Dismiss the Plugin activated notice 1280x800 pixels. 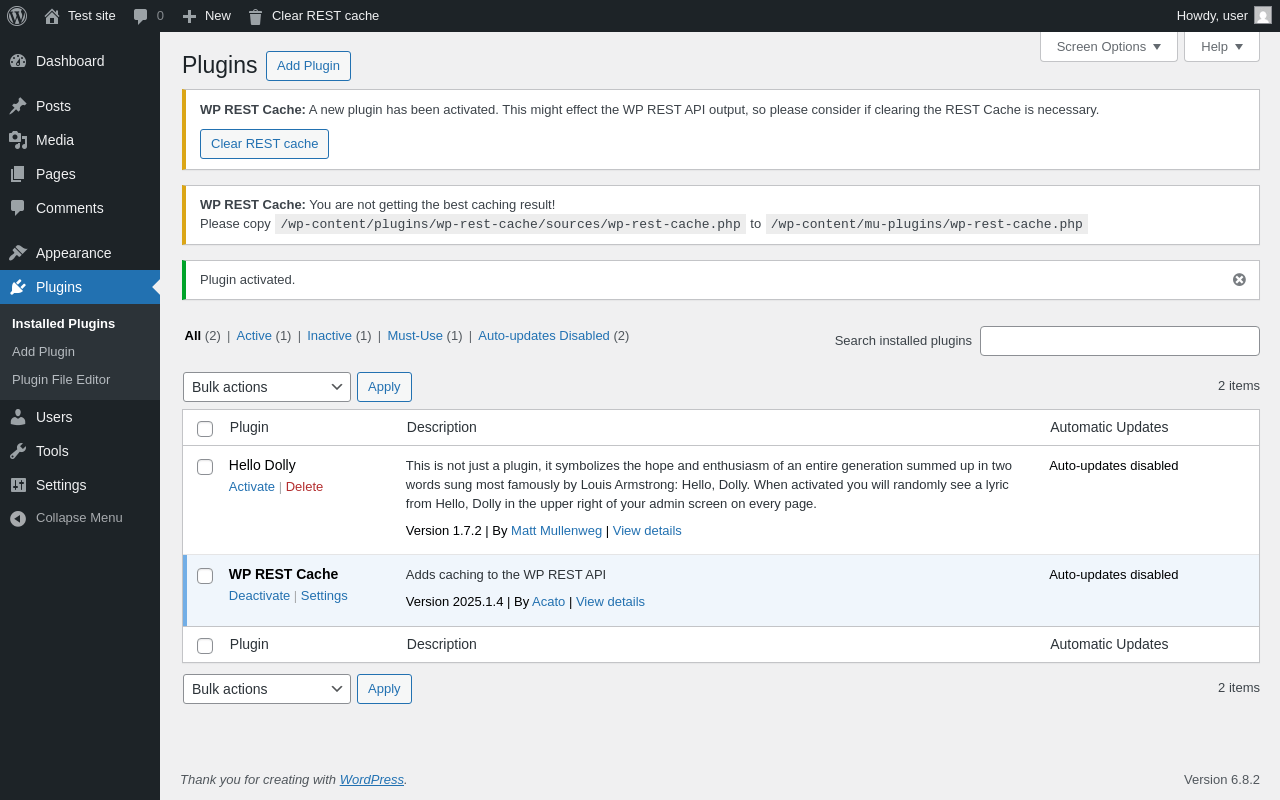click(1239, 280)
